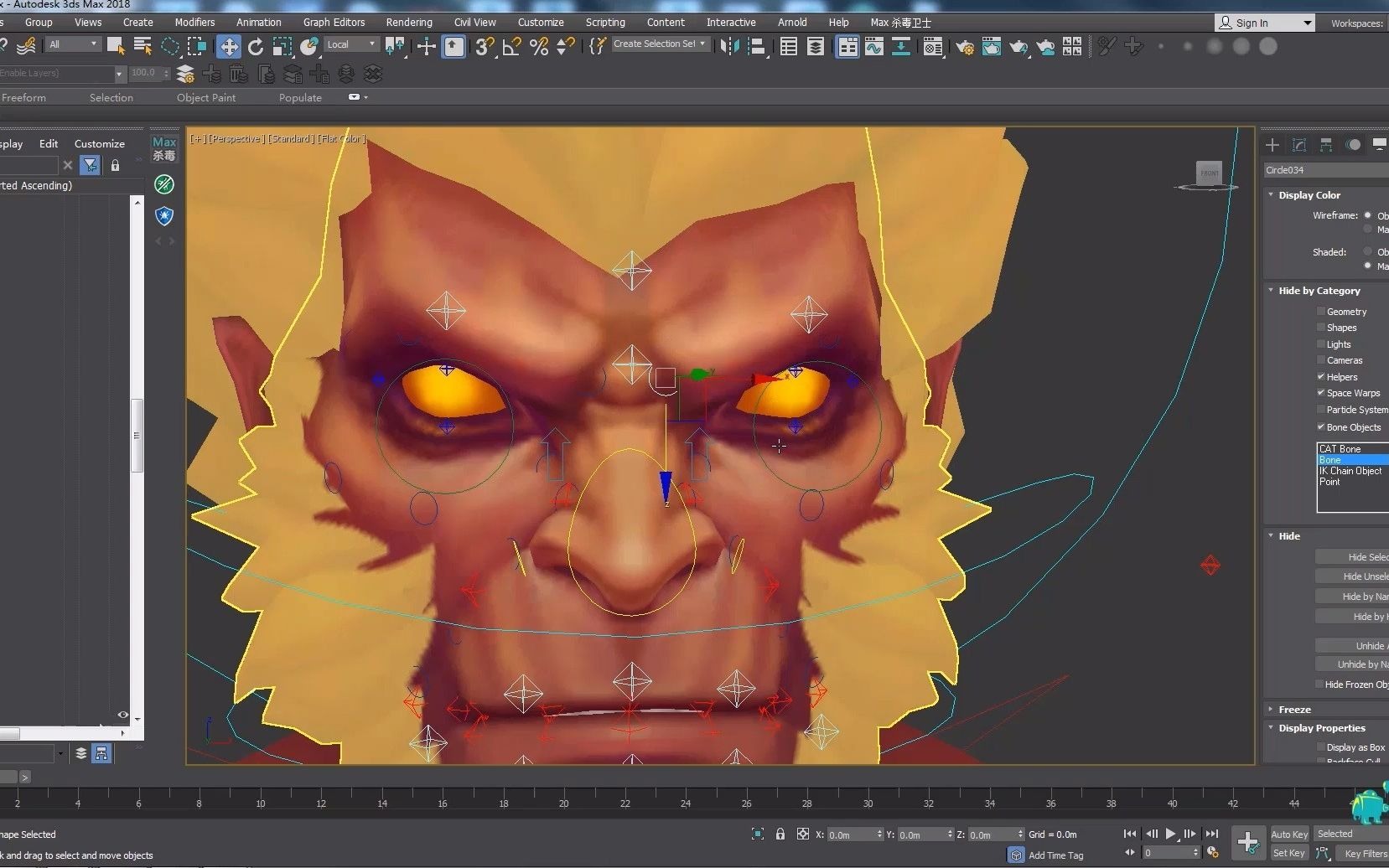Toggle 3D Snaps button
1389x868 pixels.
point(484,46)
